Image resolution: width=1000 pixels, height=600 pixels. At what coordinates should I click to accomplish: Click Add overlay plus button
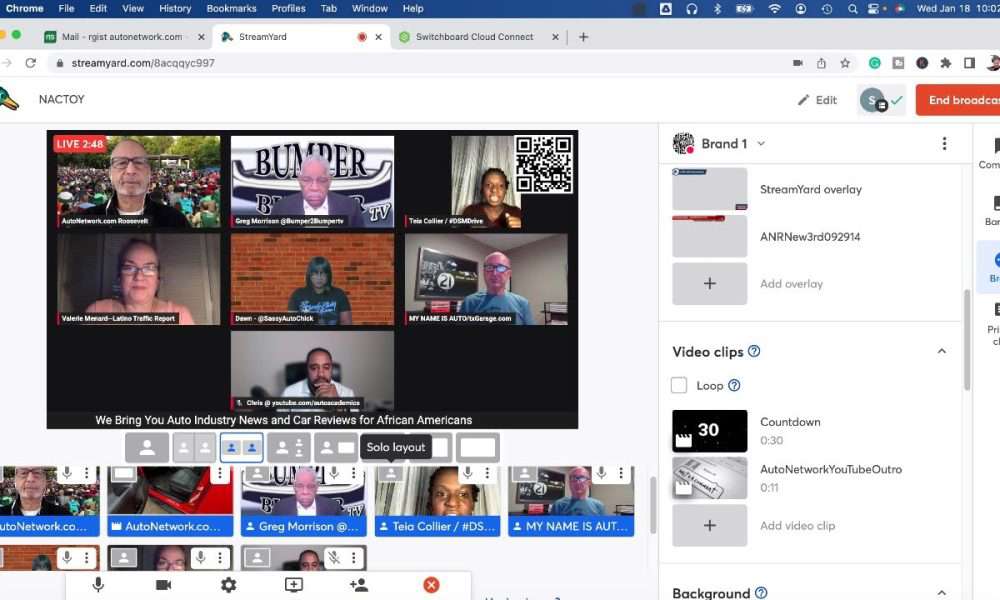coord(709,284)
